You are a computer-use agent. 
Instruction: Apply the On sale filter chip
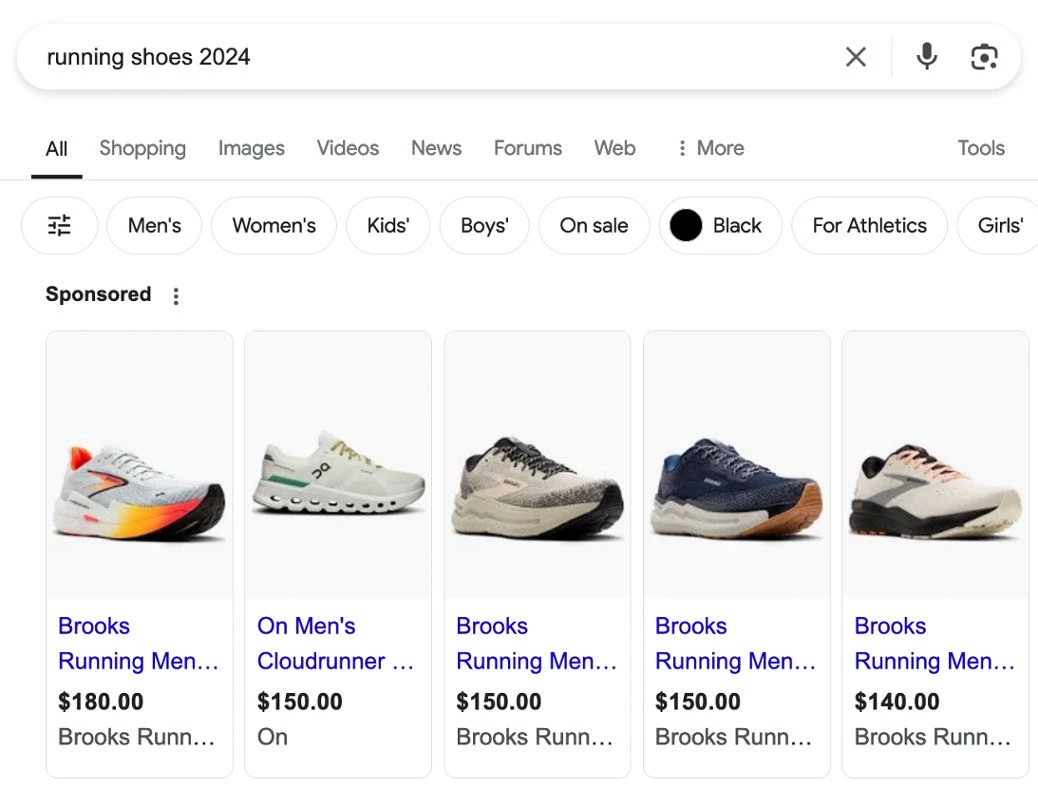point(594,226)
